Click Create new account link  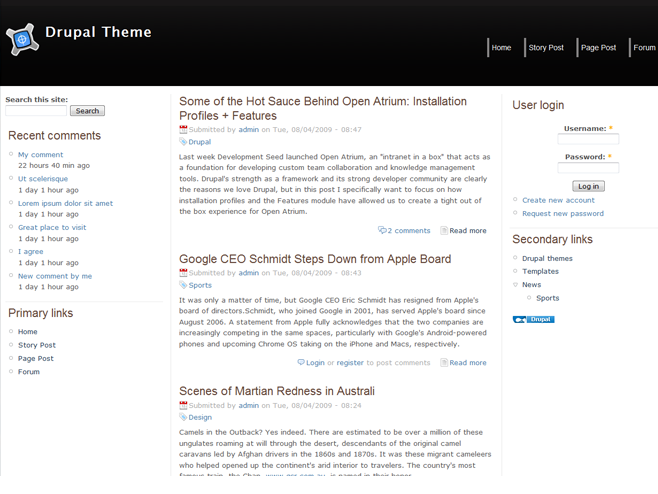(x=558, y=200)
